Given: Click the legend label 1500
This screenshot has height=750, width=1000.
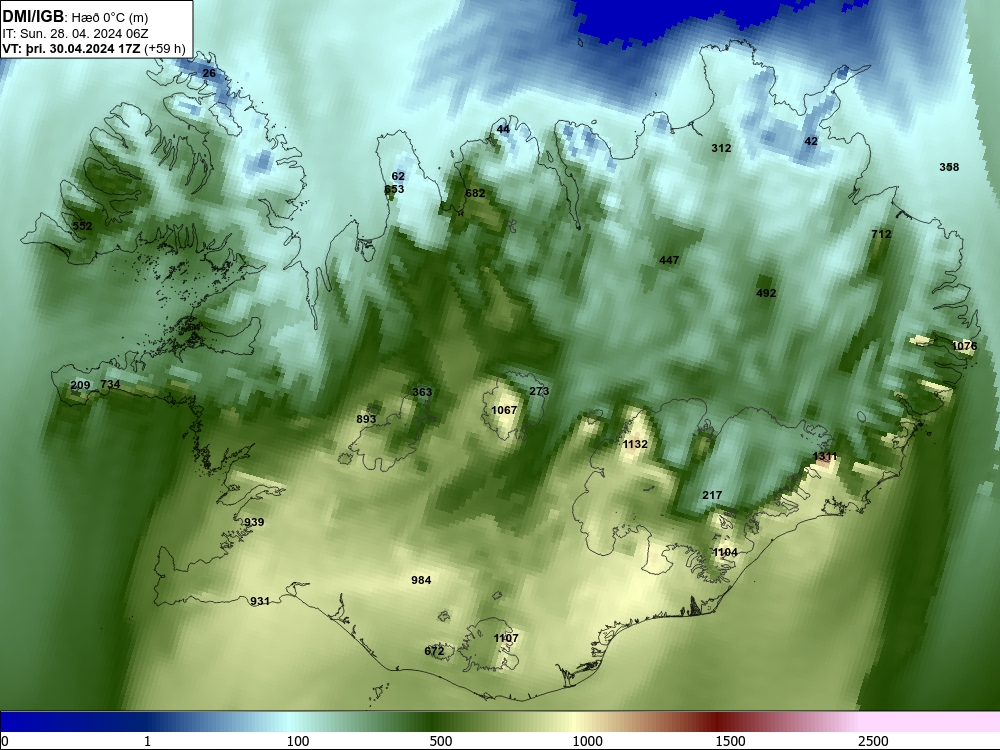Looking at the screenshot, I should (730, 741).
